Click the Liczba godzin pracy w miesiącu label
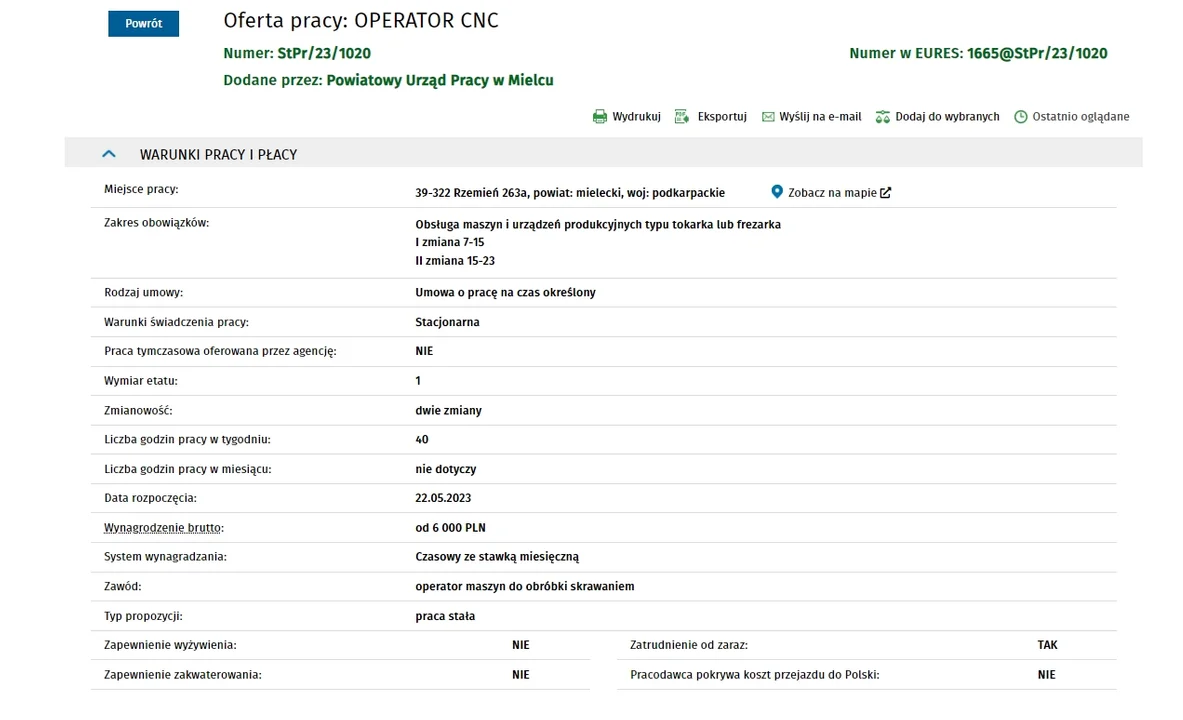The image size is (1183, 720). [188, 469]
